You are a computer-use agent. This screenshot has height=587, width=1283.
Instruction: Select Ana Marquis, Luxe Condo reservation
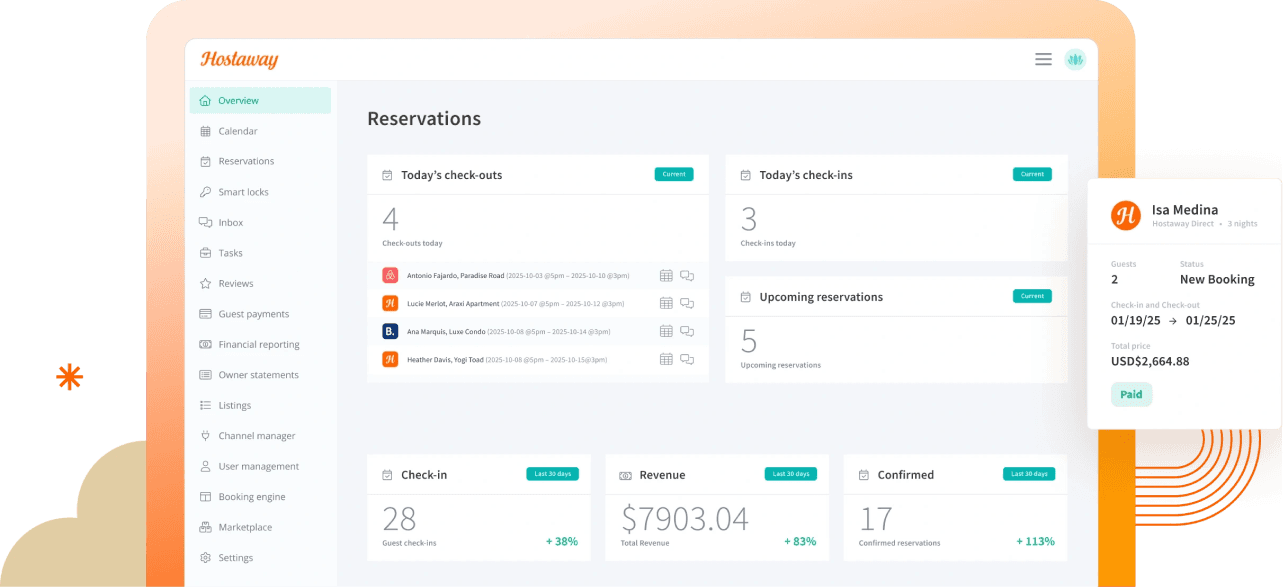pyautogui.click(x=538, y=331)
